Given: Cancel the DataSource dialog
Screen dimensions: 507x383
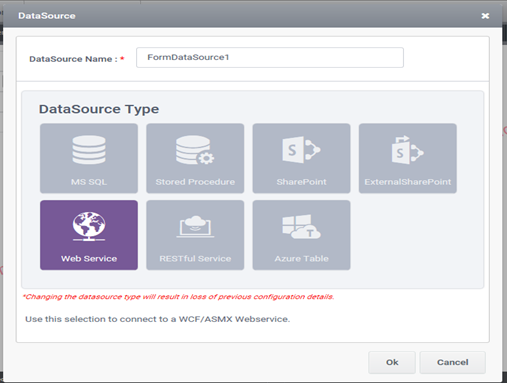Looking at the screenshot, I should point(453,362).
